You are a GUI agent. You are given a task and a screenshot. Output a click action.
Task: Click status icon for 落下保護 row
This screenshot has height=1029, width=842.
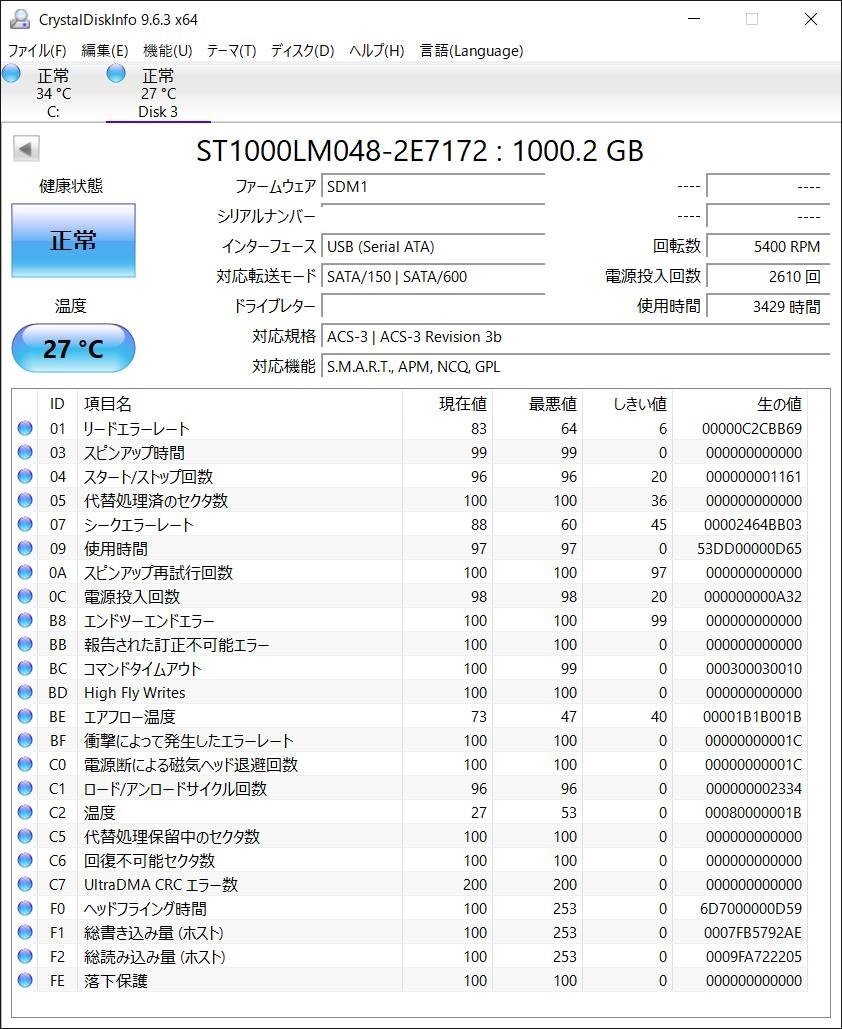25,980
